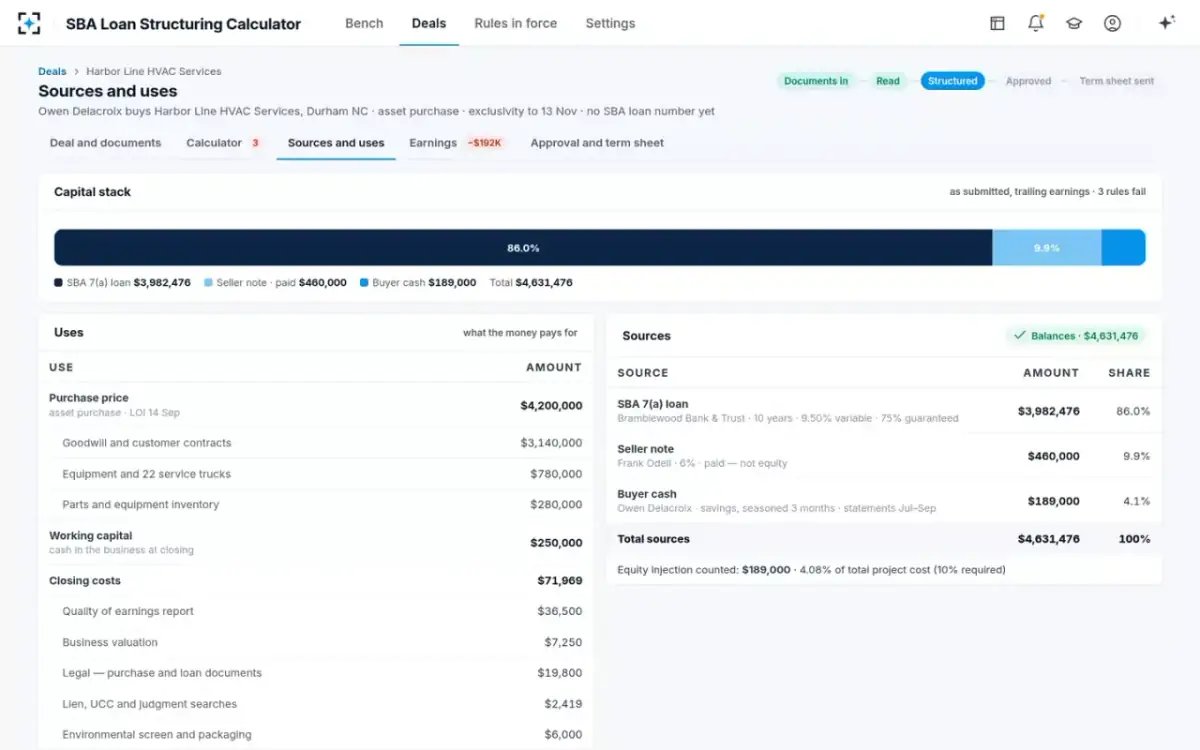The height and width of the screenshot is (750, 1200).
Task: Click the $3,982,476 amount in Sources table
Action: pos(1048,411)
